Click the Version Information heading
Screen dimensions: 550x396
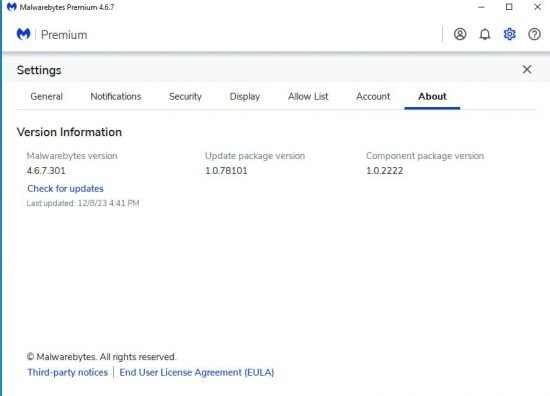click(x=69, y=132)
